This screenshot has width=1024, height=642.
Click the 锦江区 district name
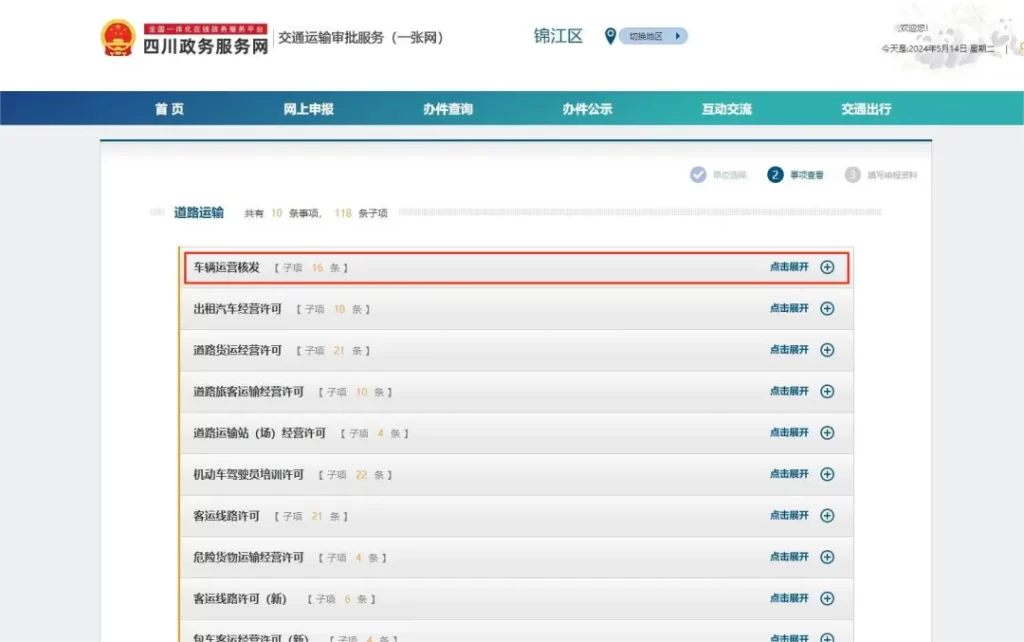[558, 36]
